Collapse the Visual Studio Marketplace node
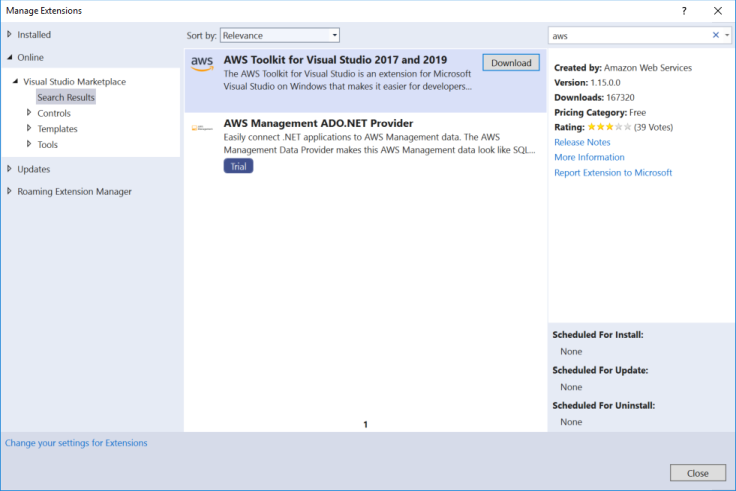Image resolution: width=736 pixels, height=491 pixels. [15, 81]
